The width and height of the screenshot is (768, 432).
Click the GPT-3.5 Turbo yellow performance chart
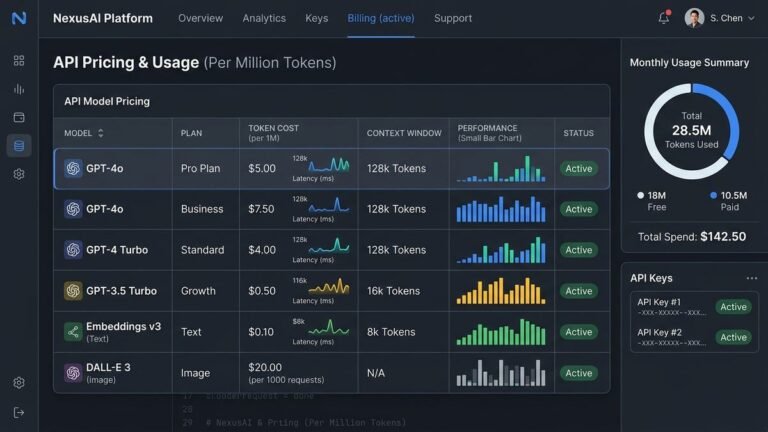501,291
